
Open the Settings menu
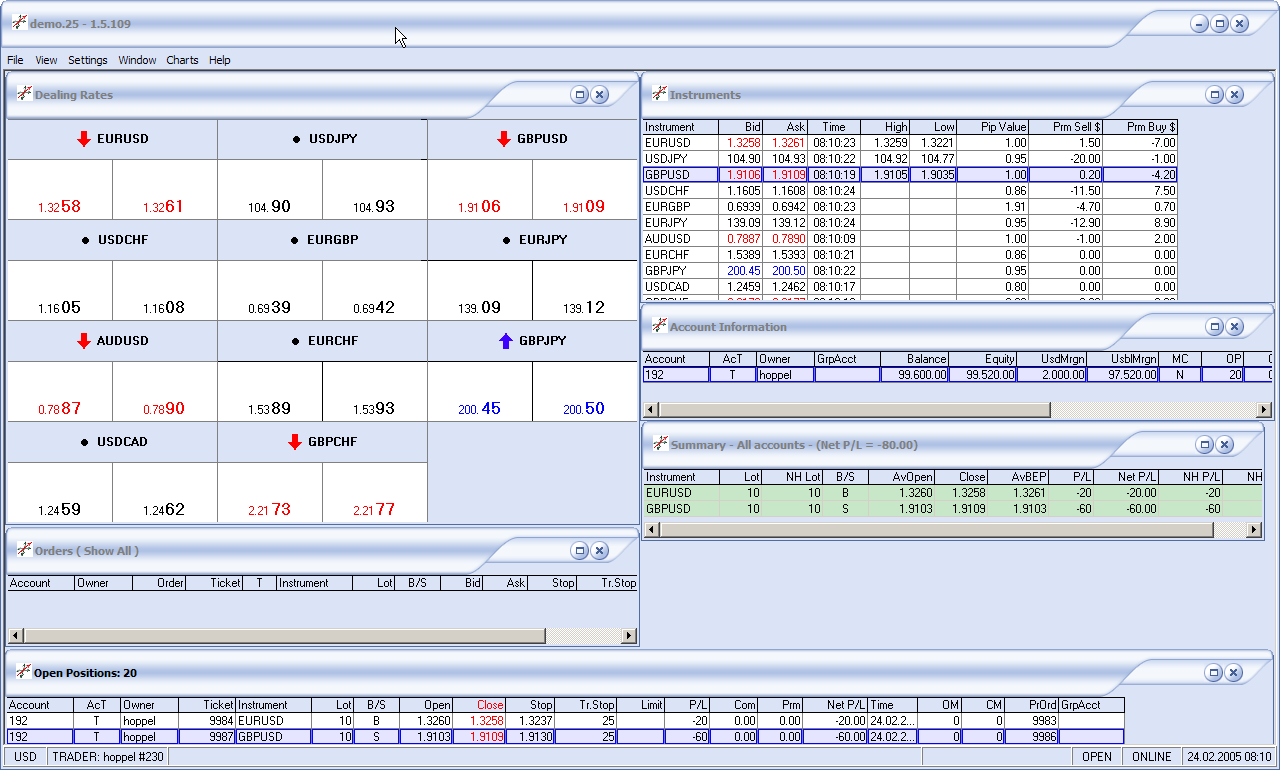click(x=87, y=60)
